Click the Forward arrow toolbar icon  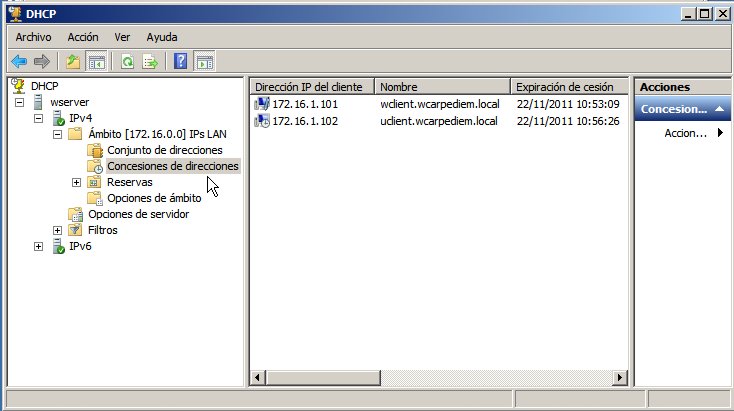(42, 61)
